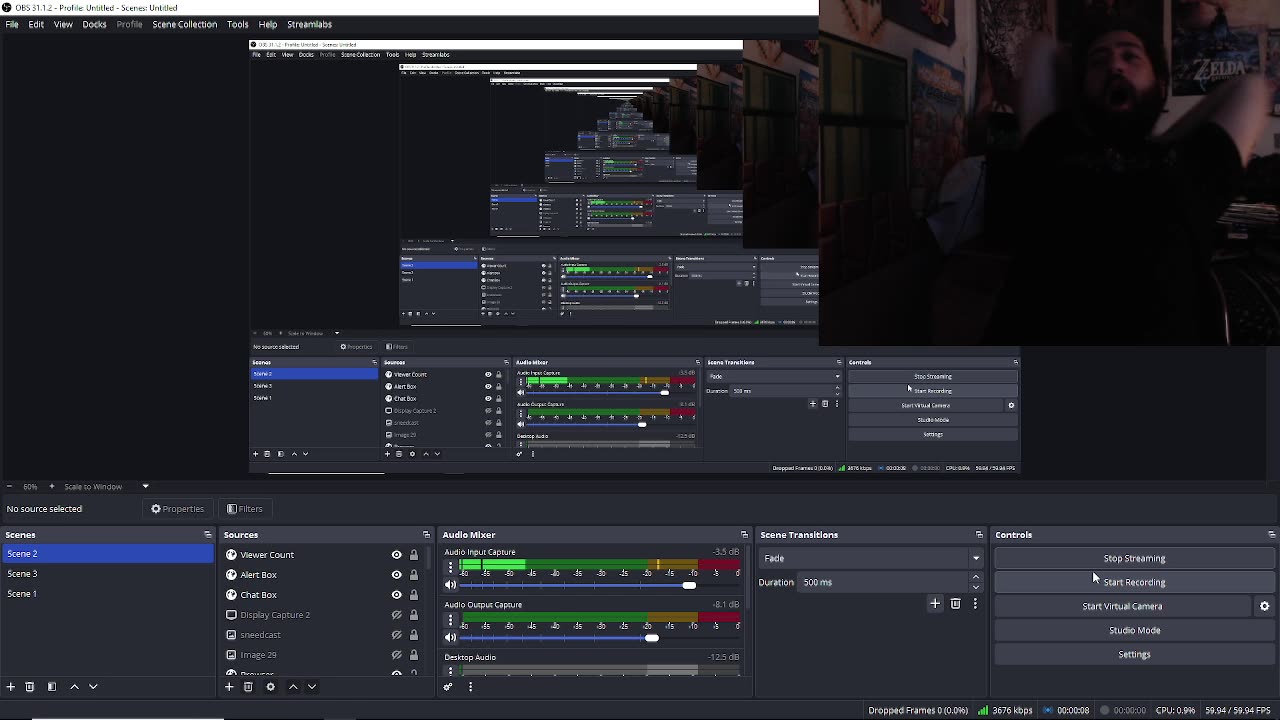Zoom in the preview with plus icon
Viewport: 1280px width, 720px height.
51,487
